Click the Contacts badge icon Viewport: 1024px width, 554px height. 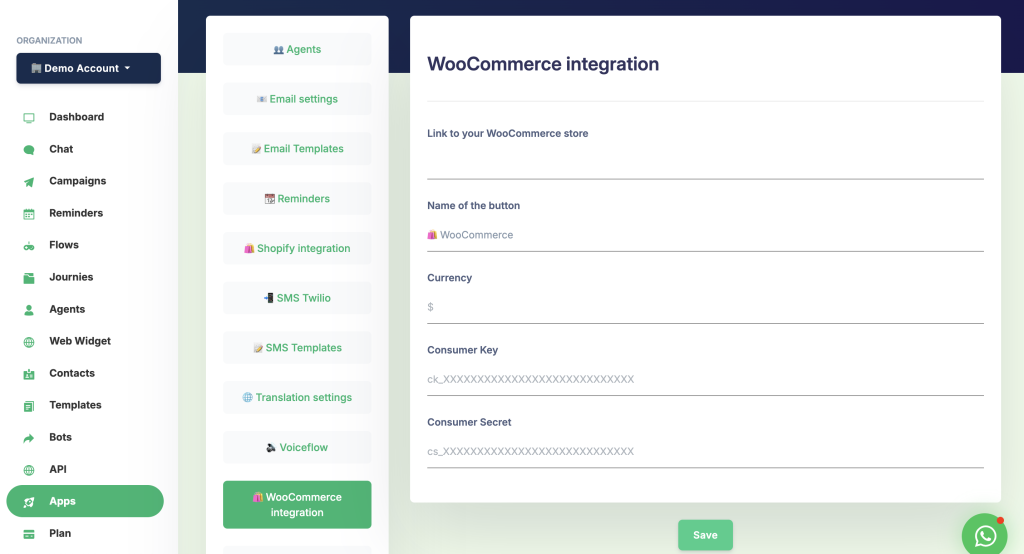(x=29, y=374)
